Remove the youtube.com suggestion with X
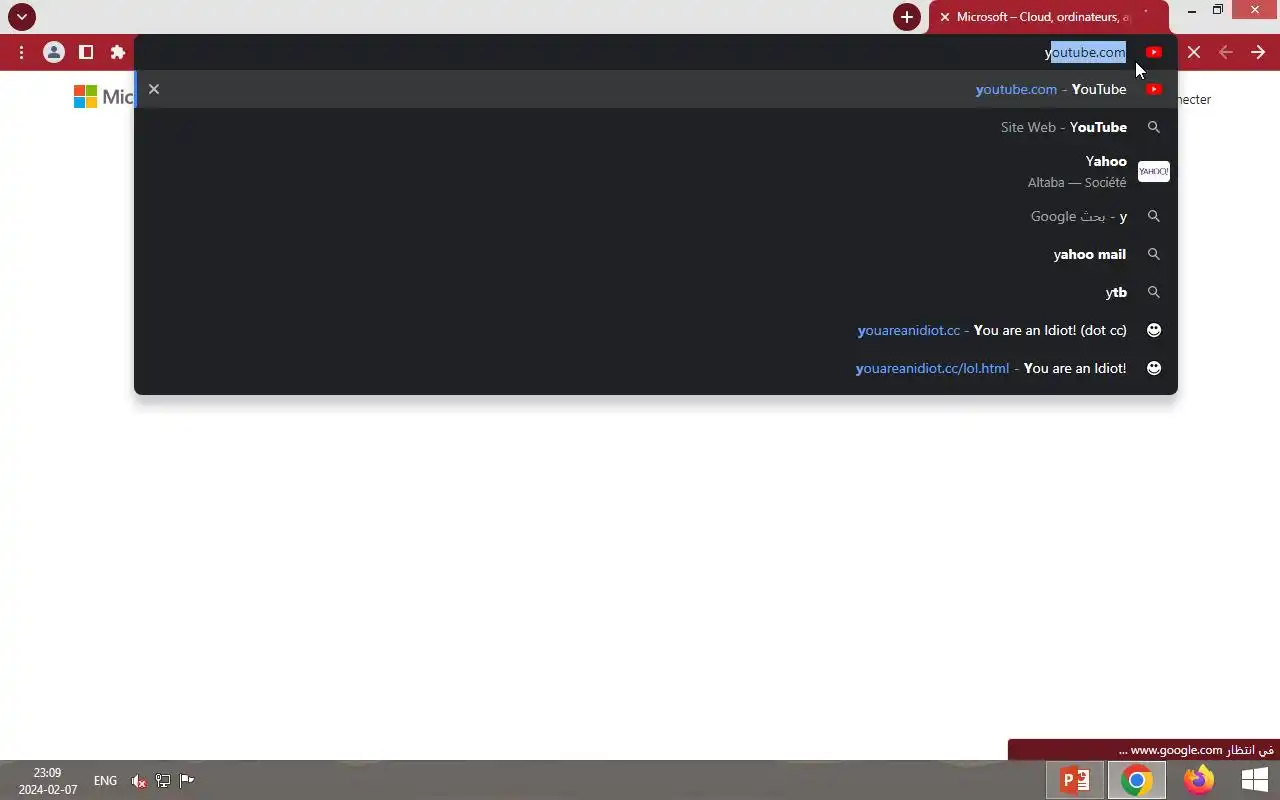 154,89
